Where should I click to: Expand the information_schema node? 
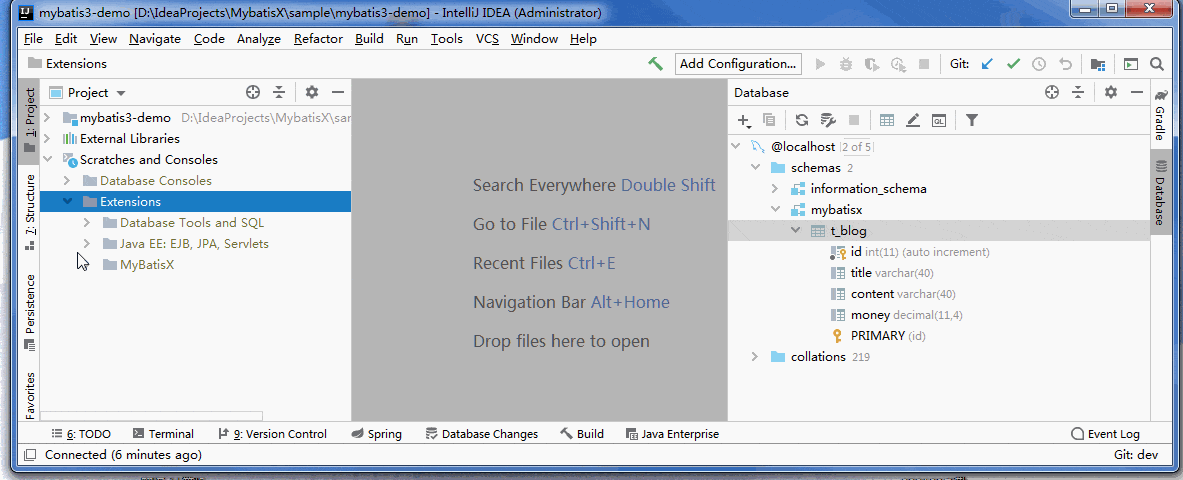775,189
